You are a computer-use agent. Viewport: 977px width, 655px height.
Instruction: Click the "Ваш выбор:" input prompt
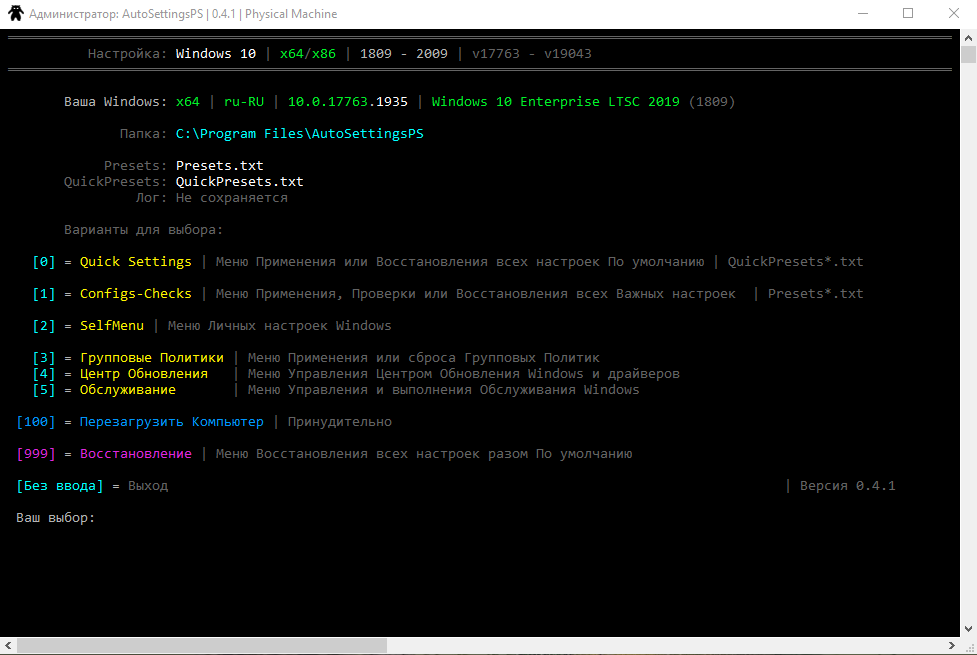click(x=55, y=518)
